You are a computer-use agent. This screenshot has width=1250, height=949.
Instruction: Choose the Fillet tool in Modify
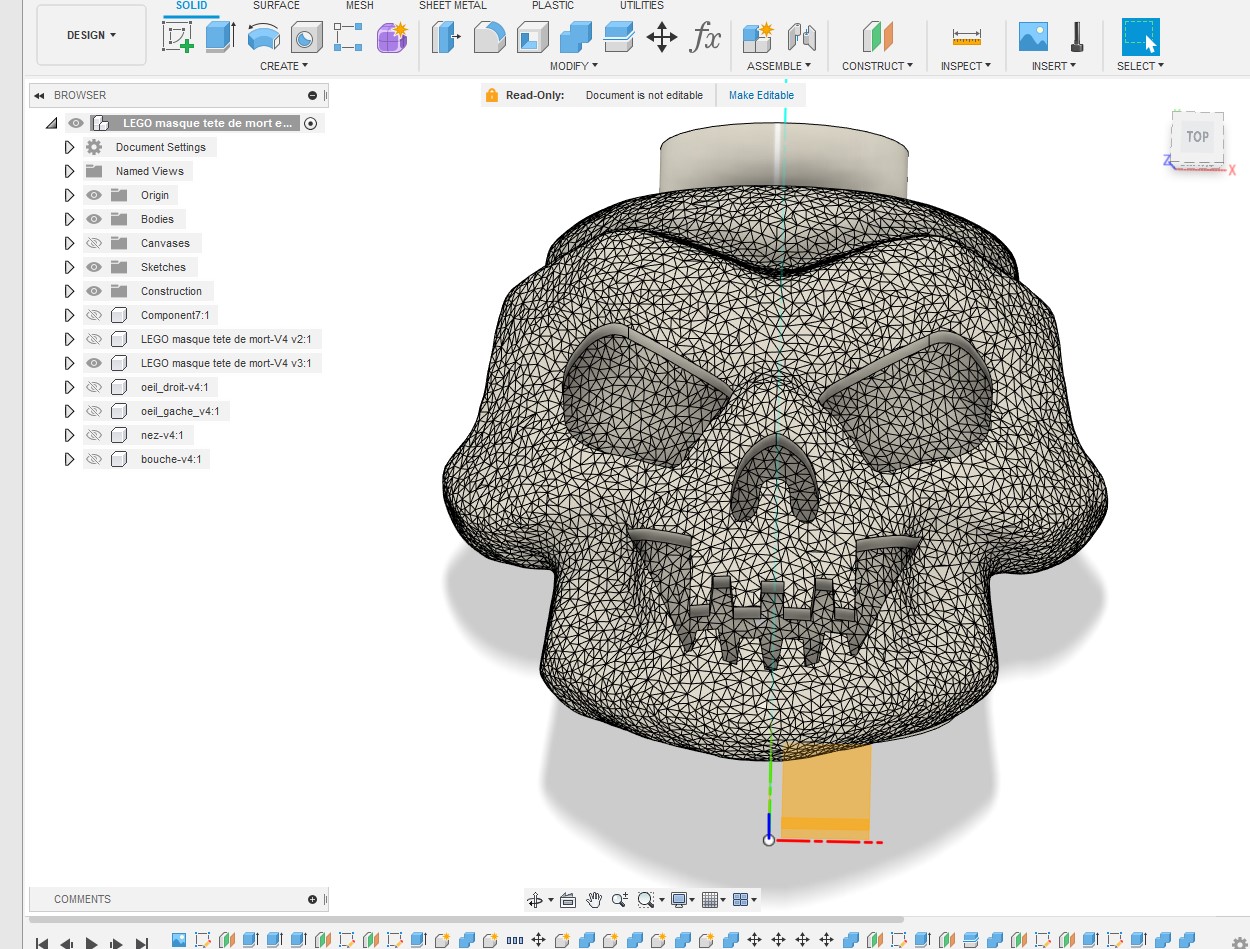click(489, 38)
